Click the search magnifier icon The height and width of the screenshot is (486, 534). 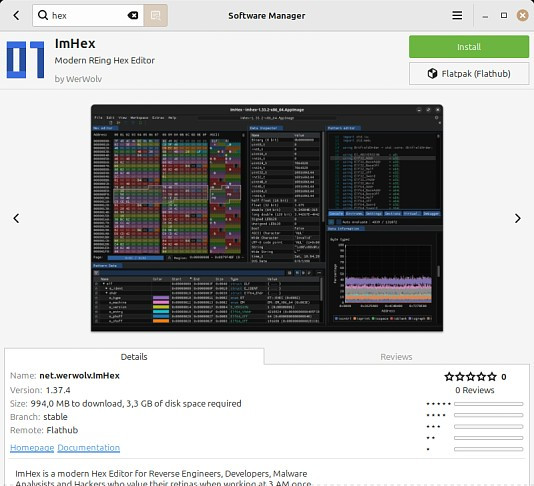[43, 15]
